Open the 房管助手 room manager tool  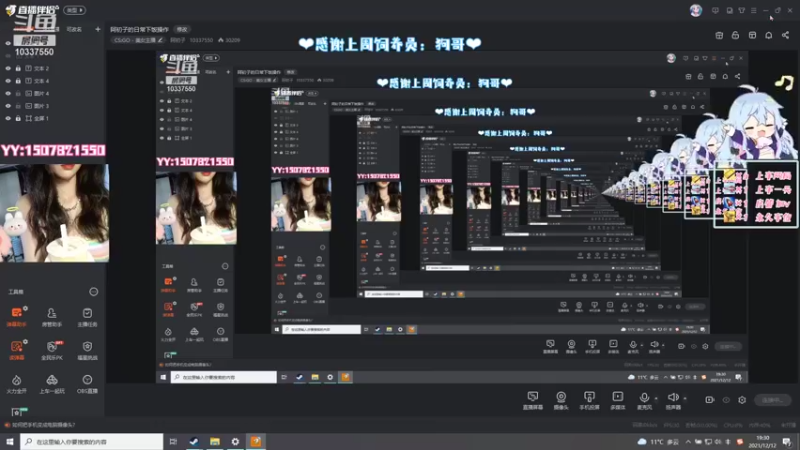tap(52, 317)
